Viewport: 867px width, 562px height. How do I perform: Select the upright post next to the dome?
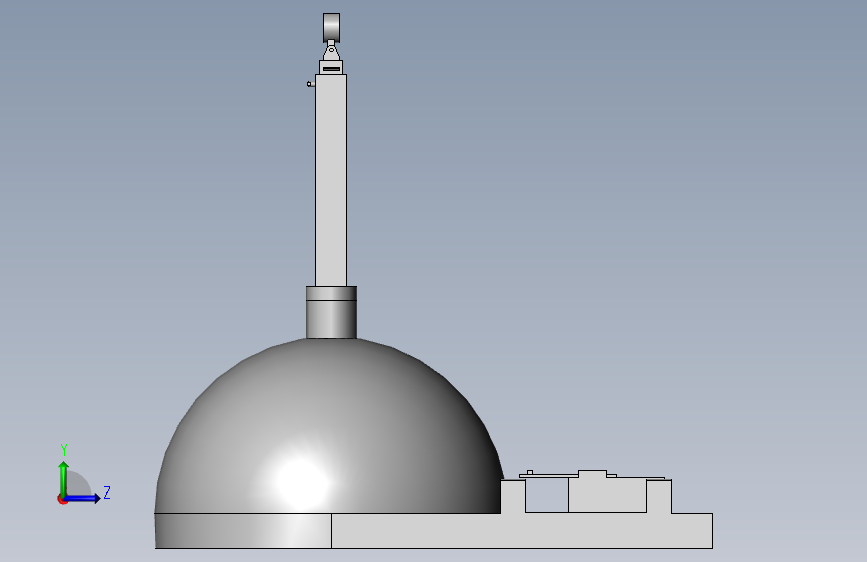513,496
